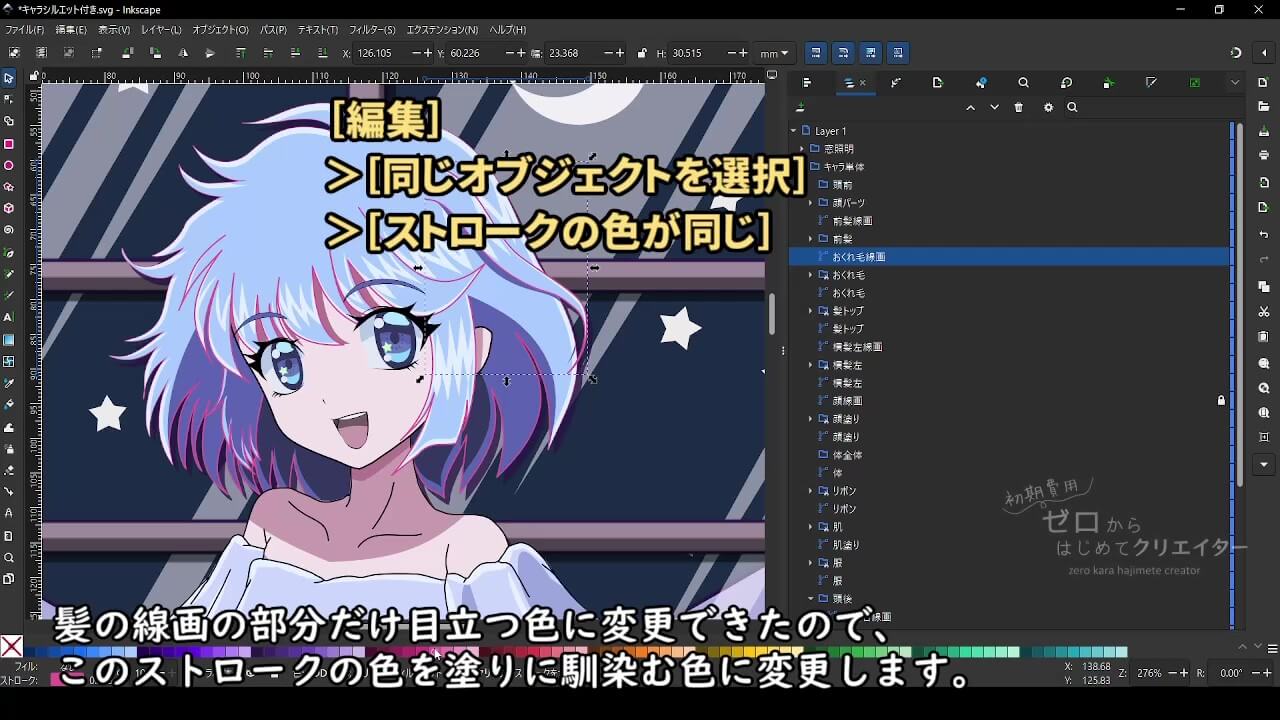Click the no-paint X swatch in palette

tap(12, 647)
